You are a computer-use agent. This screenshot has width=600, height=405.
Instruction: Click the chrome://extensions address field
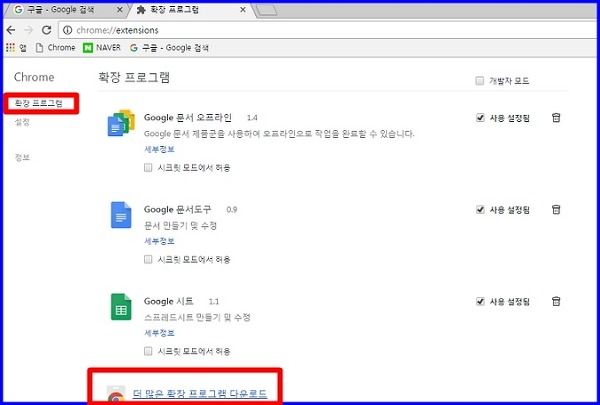(329, 30)
